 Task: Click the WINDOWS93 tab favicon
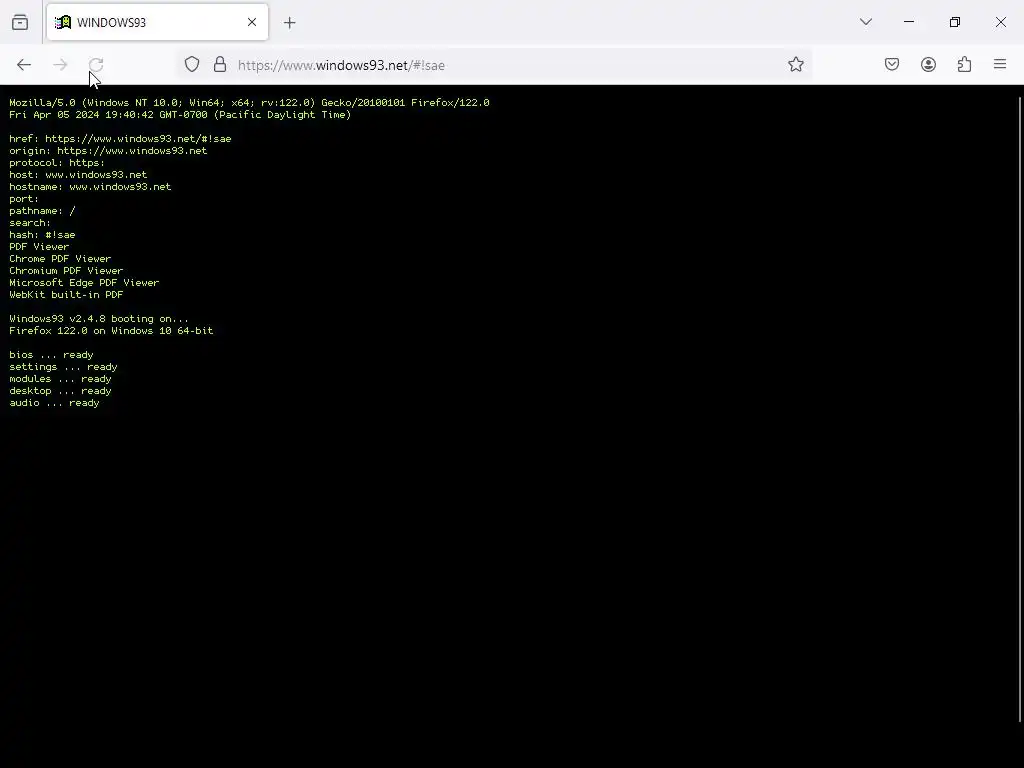click(63, 22)
